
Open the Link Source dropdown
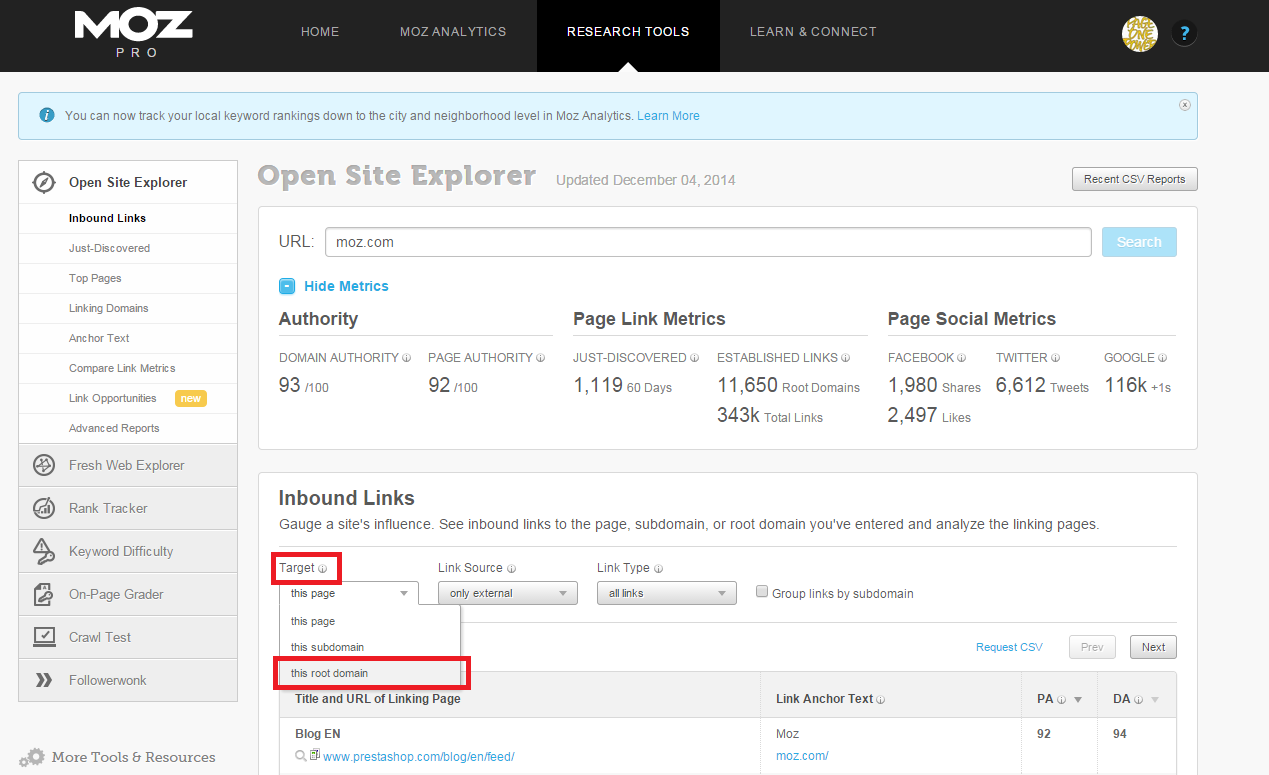[x=507, y=593]
